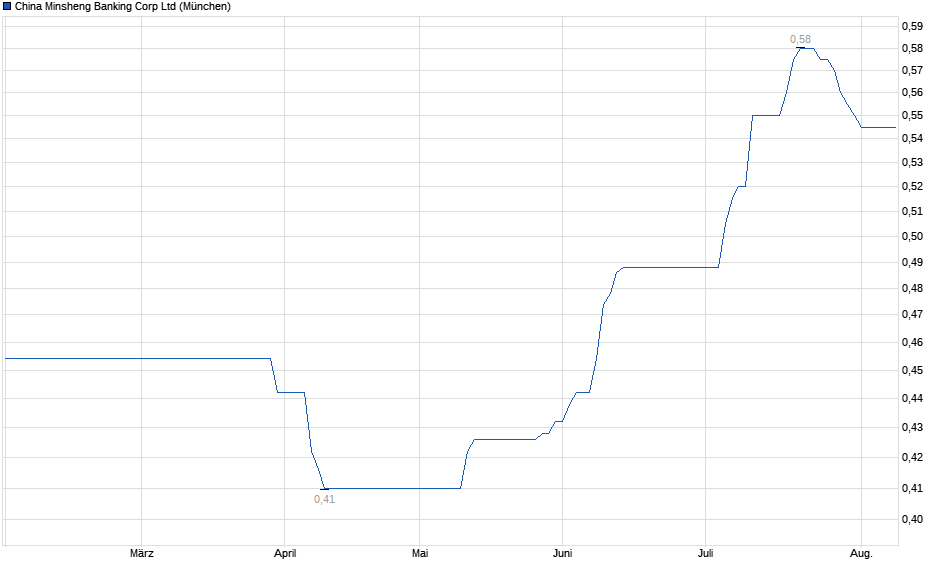
Task: Select the Juli axis label
Action: click(x=706, y=553)
